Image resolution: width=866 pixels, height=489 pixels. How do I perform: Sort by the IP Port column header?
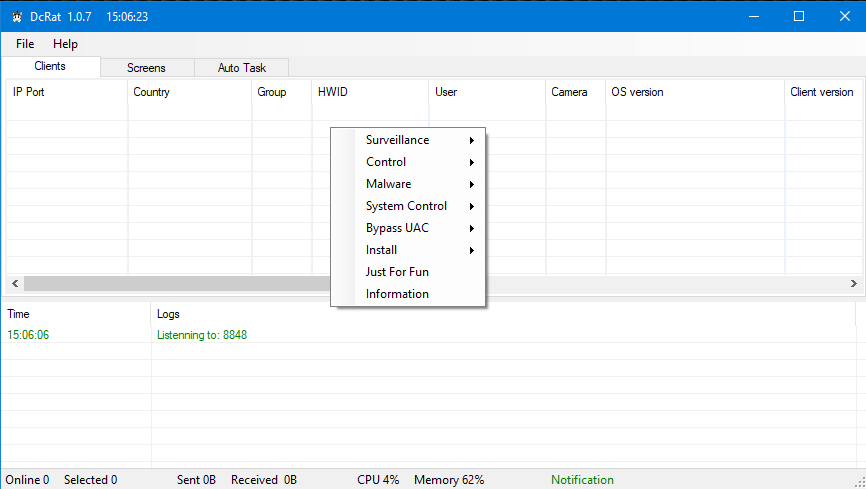67,92
